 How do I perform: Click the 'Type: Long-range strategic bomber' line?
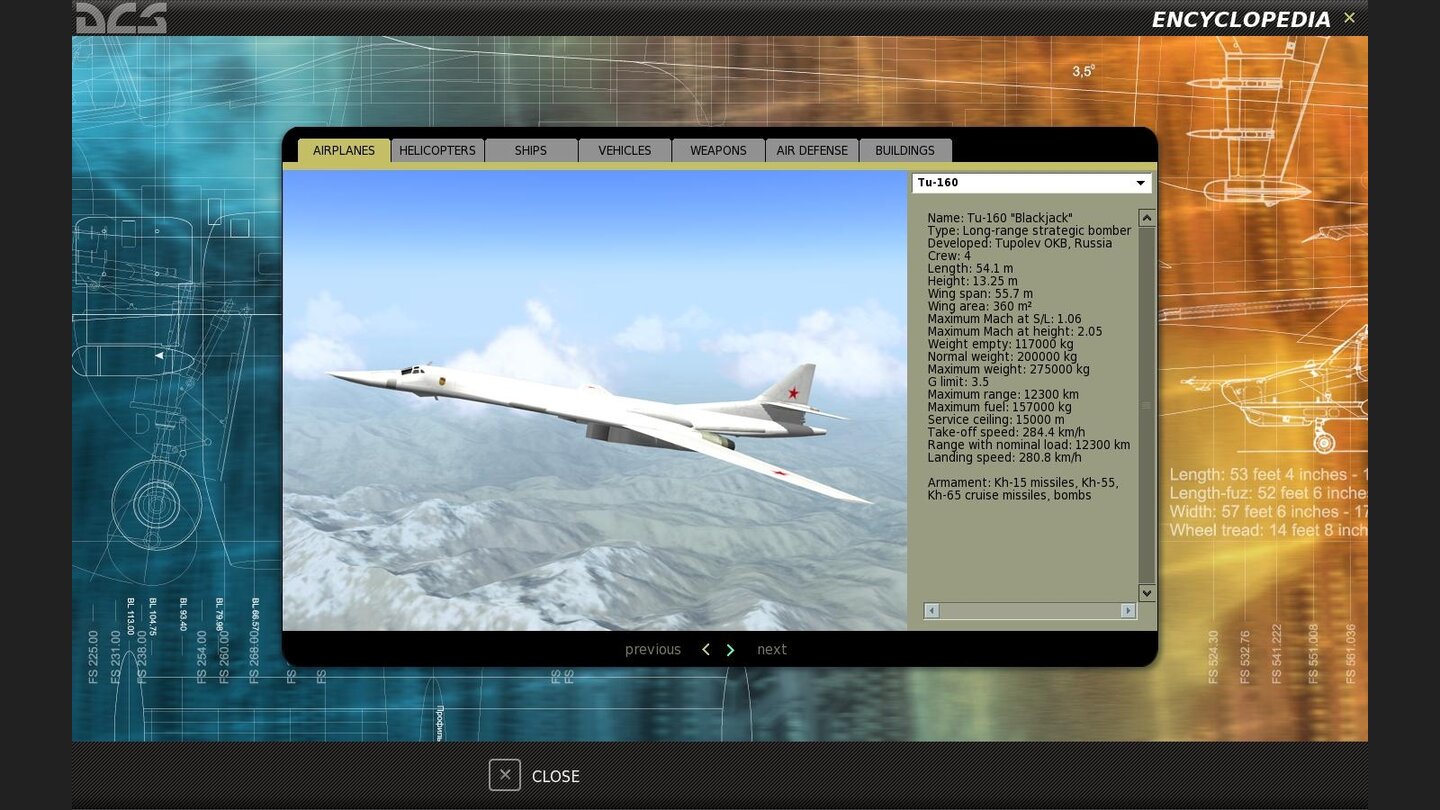coord(1029,231)
